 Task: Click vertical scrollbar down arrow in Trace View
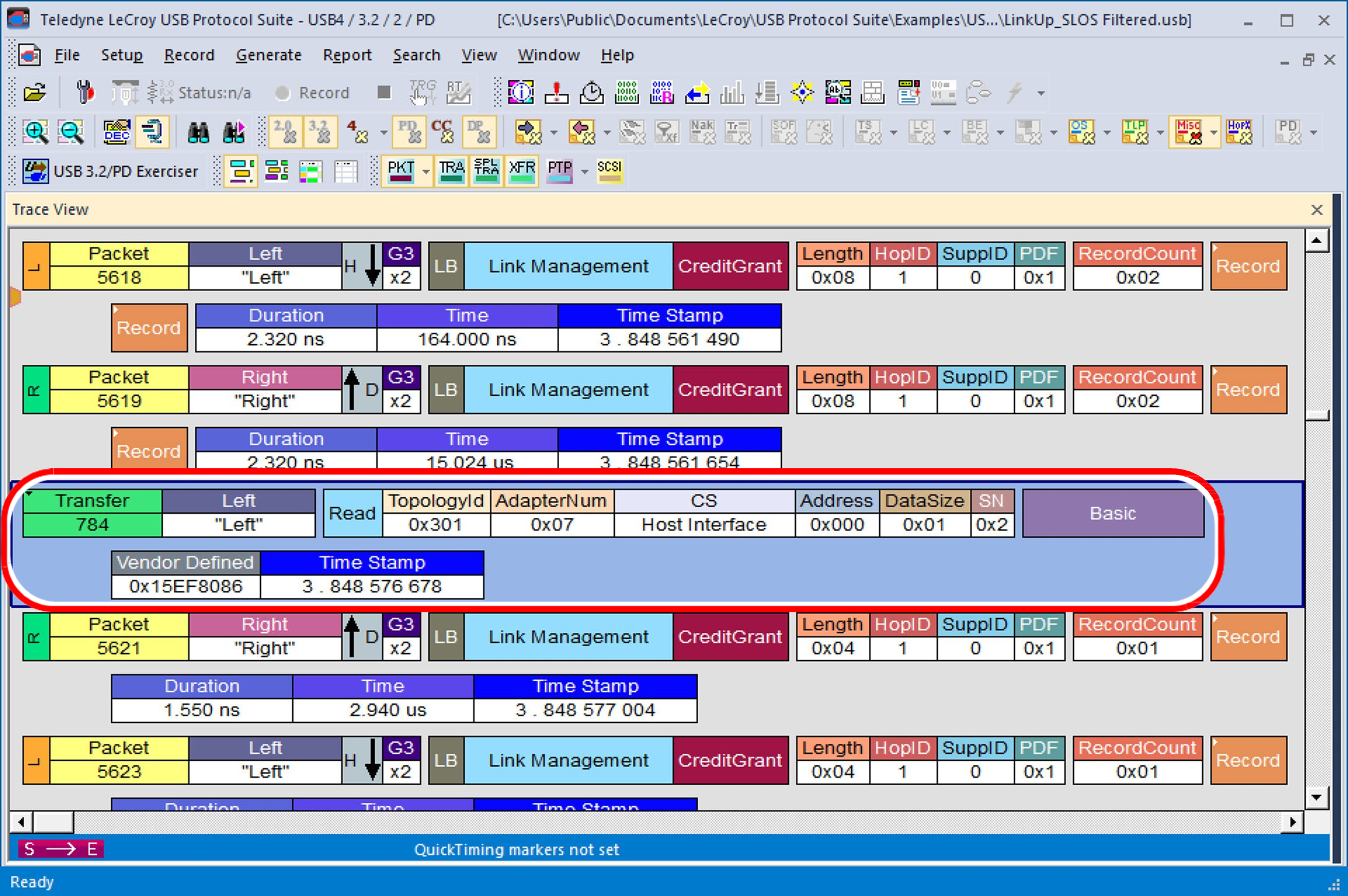(x=1317, y=797)
